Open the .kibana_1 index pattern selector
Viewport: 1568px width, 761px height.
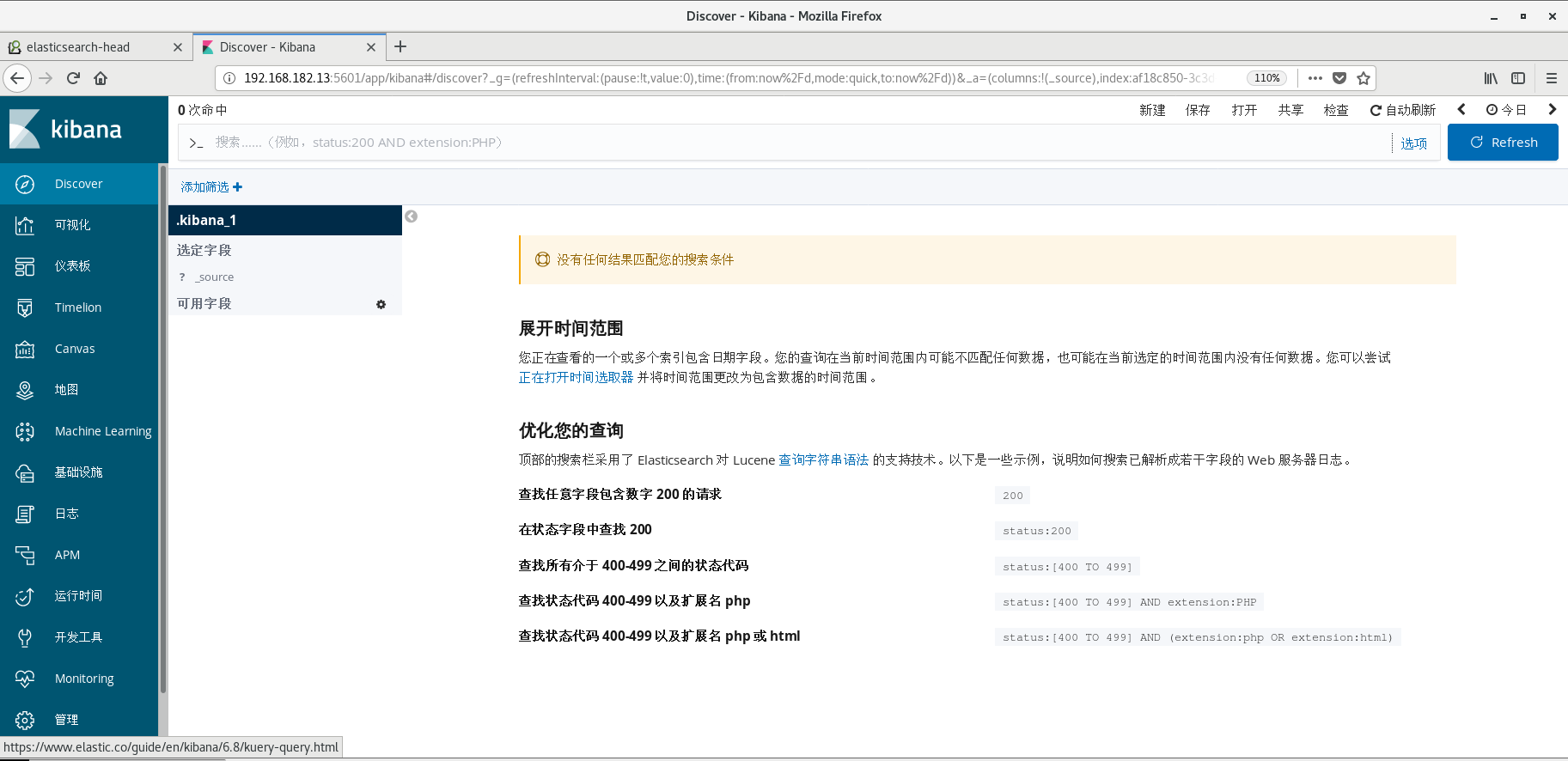pyautogui.click(x=285, y=220)
